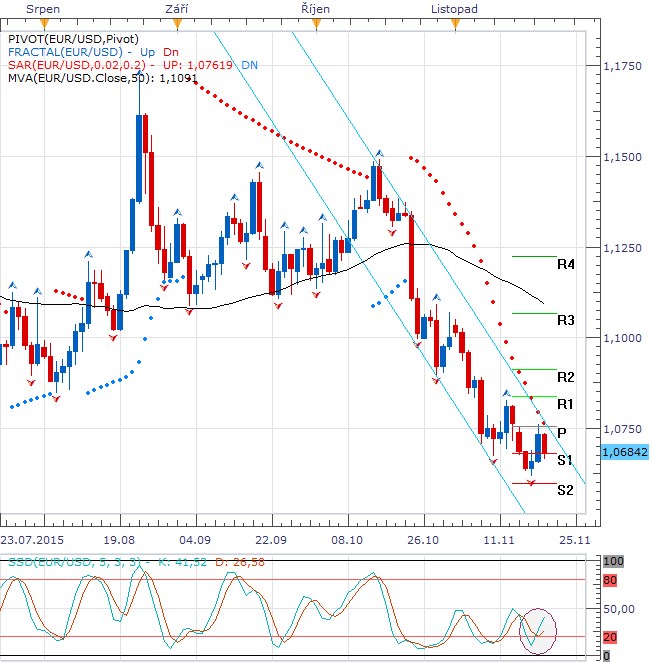Select the Listopad month label
Viewport: 658px width, 662px height.
tap(453, 8)
